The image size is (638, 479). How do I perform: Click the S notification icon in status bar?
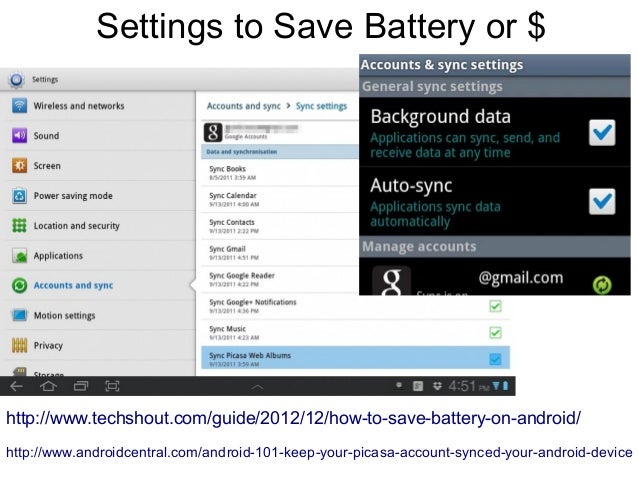click(x=418, y=386)
